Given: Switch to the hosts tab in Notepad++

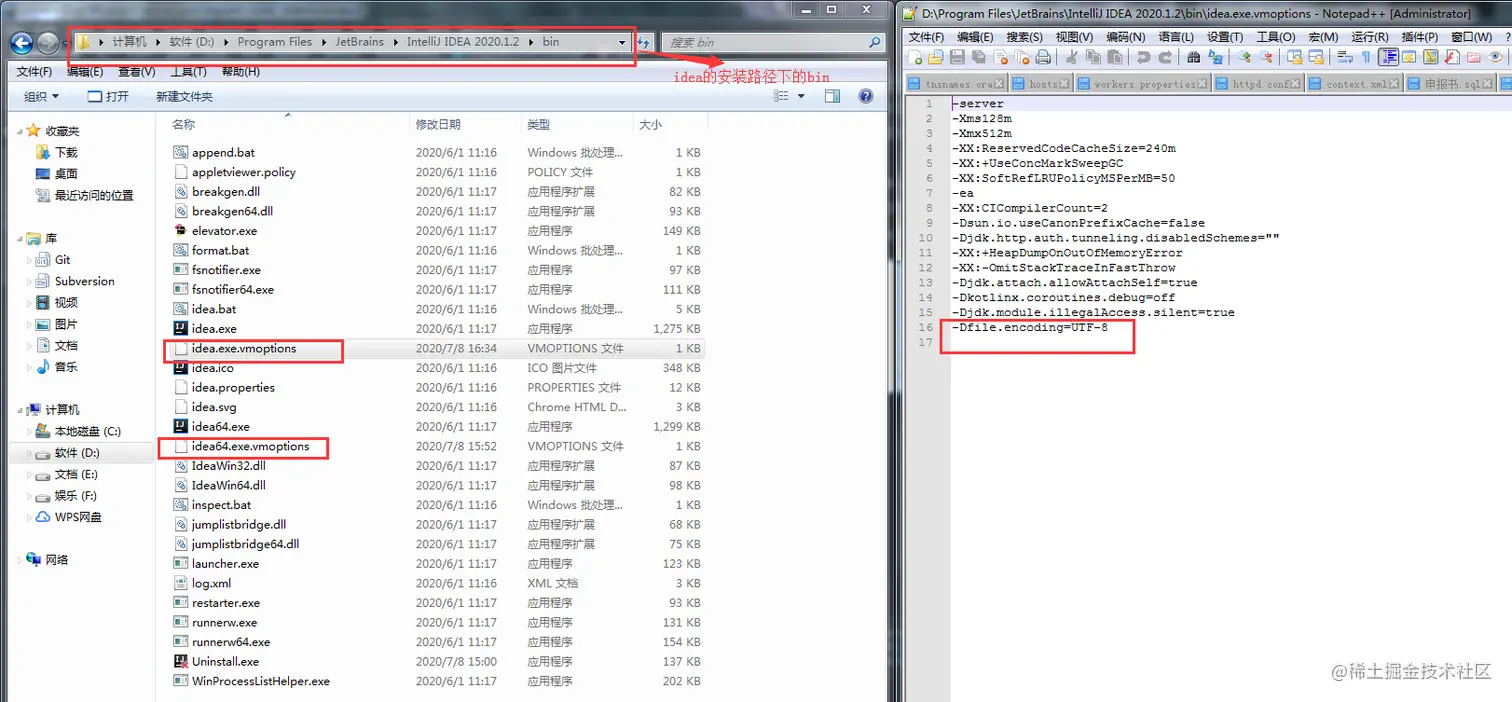Looking at the screenshot, I should 1043,84.
